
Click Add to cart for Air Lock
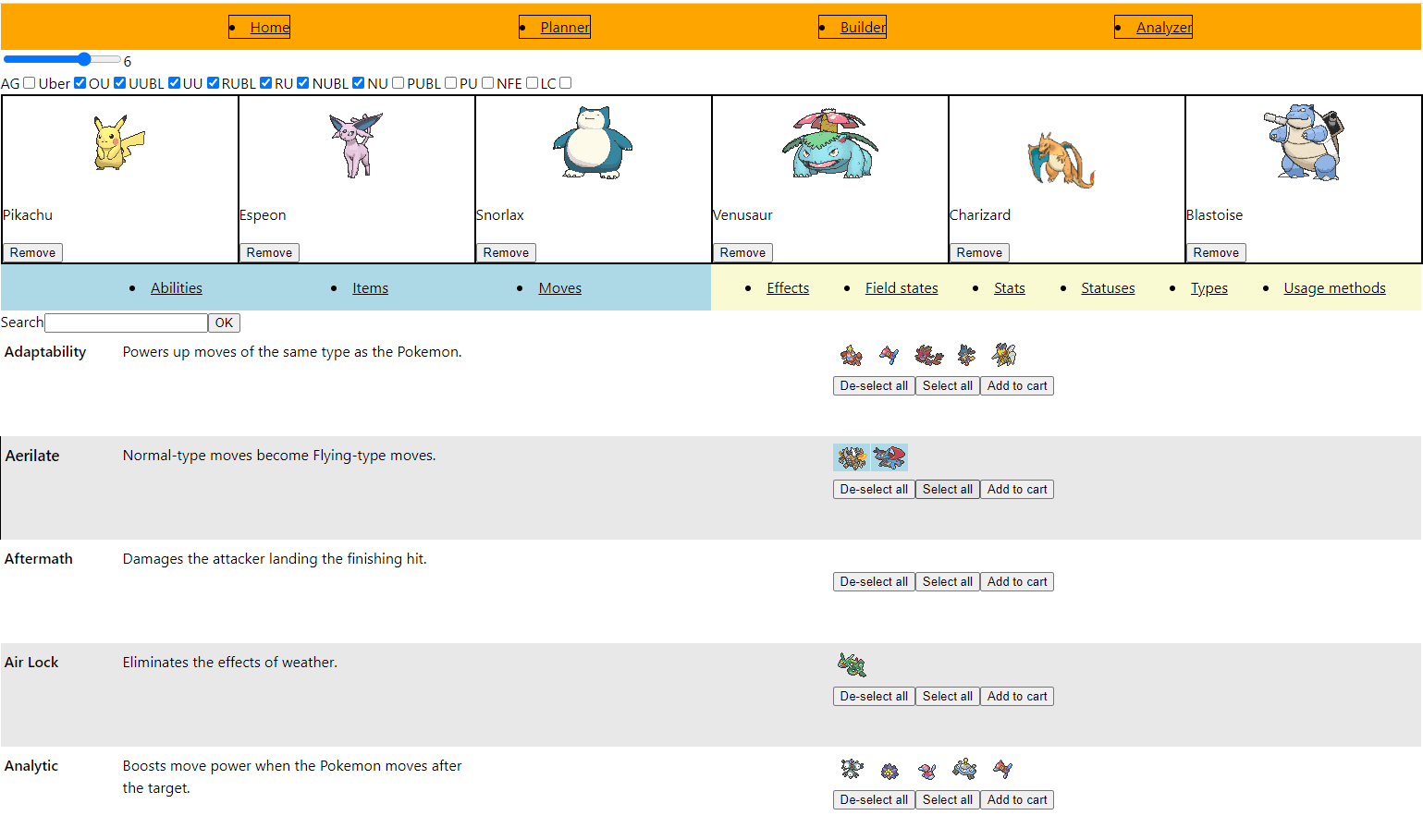click(x=1017, y=696)
